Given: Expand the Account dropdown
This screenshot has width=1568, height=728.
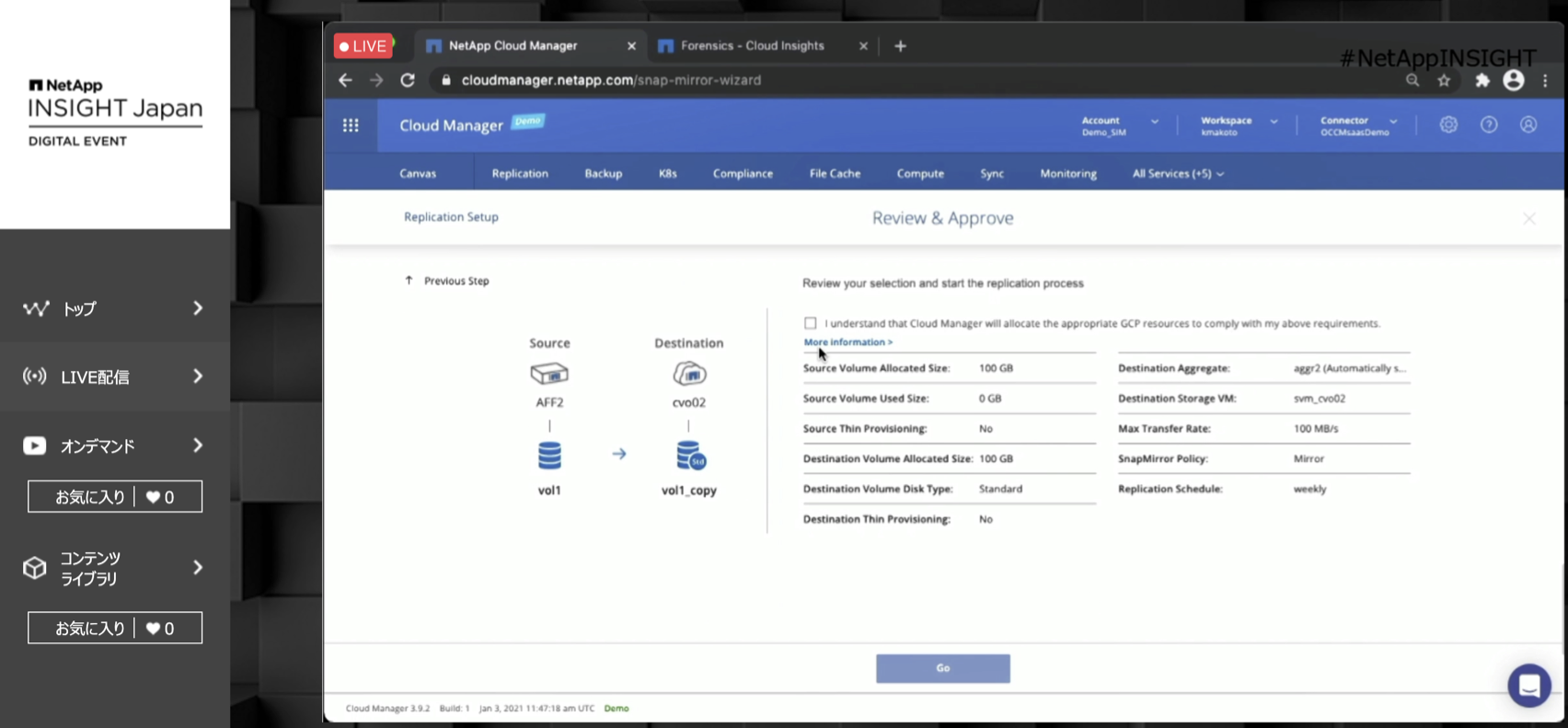Looking at the screenshot, I should click(x=1154, y=121).
